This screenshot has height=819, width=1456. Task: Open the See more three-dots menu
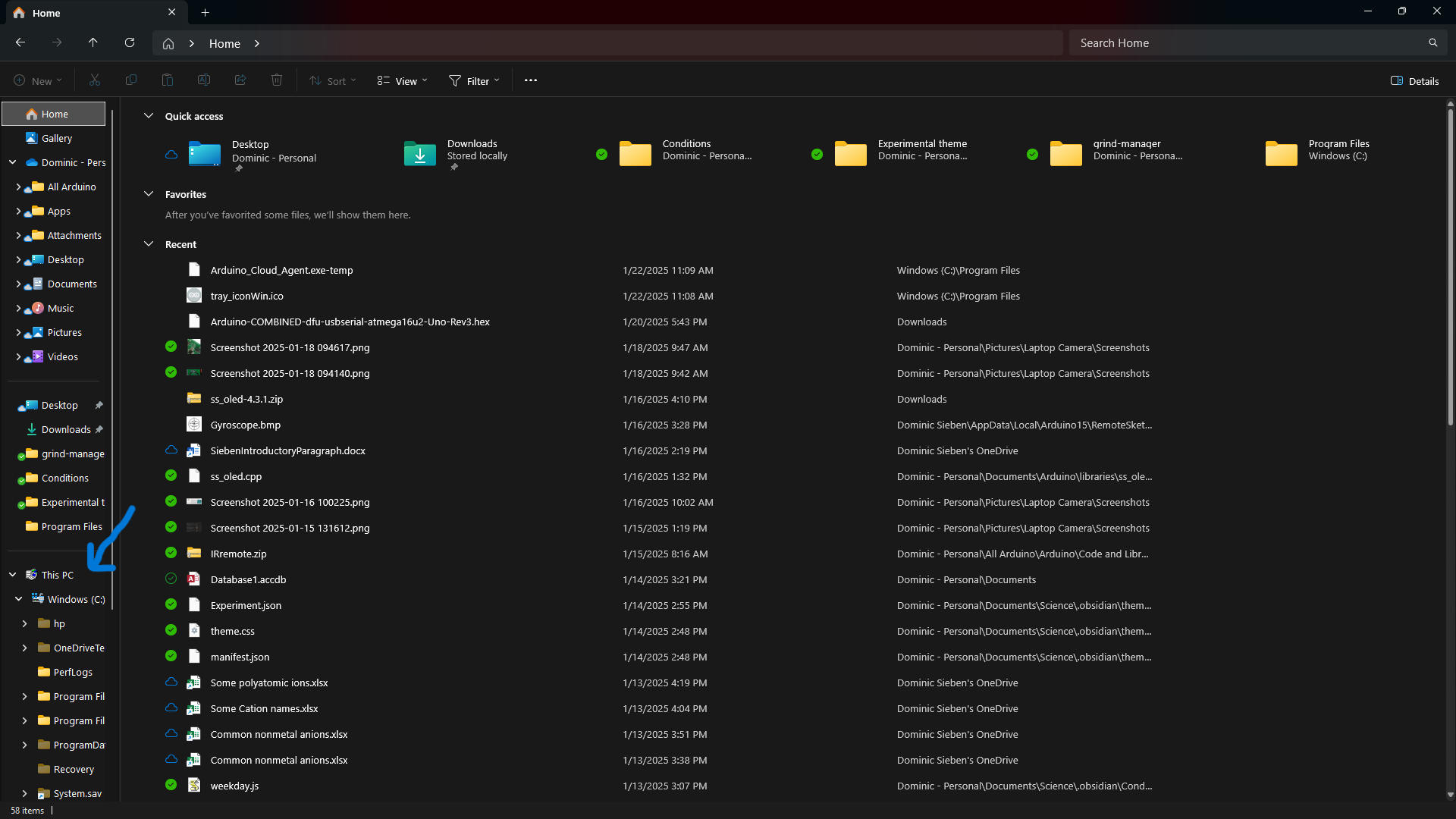[531, 80]
